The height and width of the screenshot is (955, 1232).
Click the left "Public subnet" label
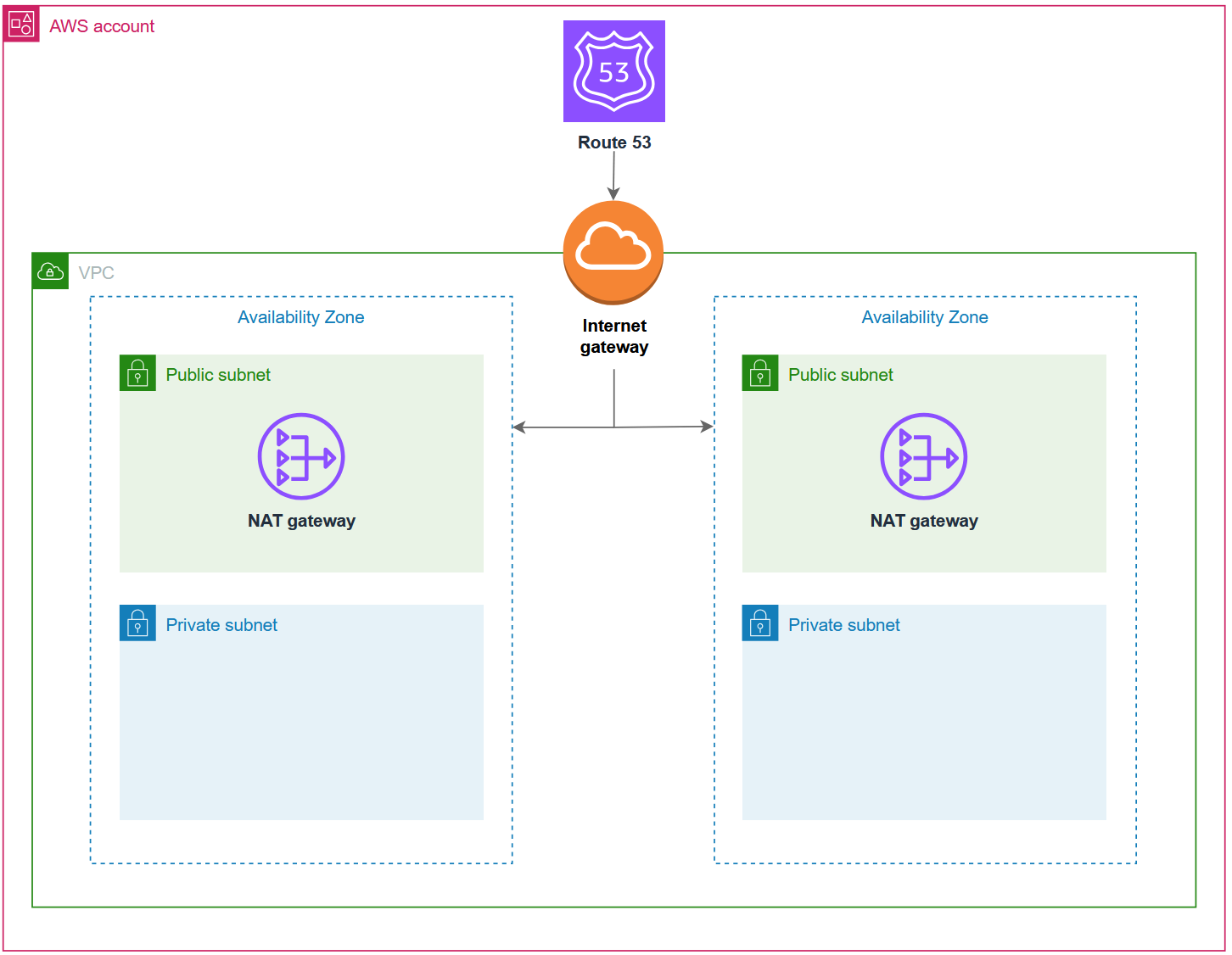tap(218, 375)
